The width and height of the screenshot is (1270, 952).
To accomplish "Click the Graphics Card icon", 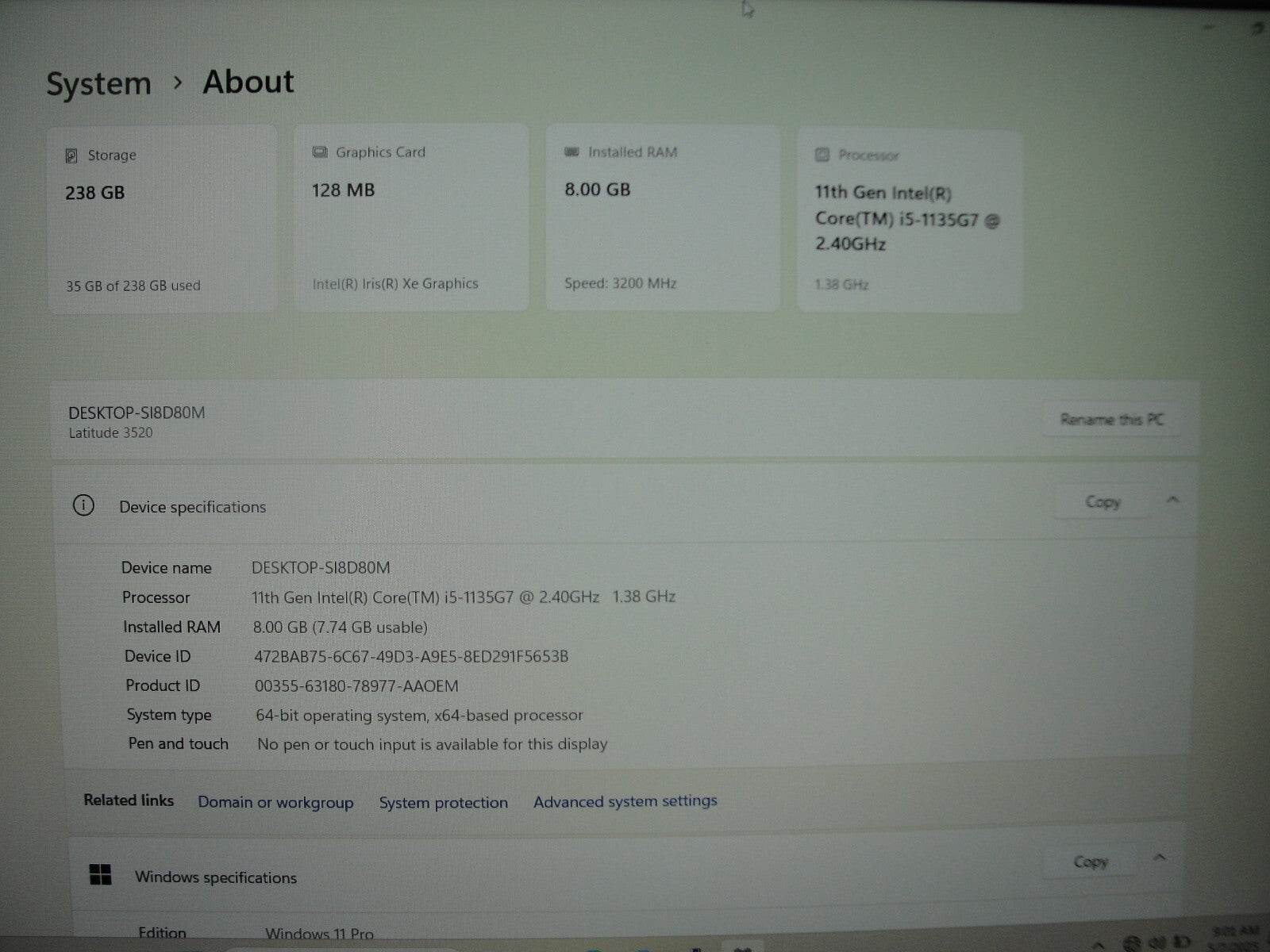I will click(320, 152).
